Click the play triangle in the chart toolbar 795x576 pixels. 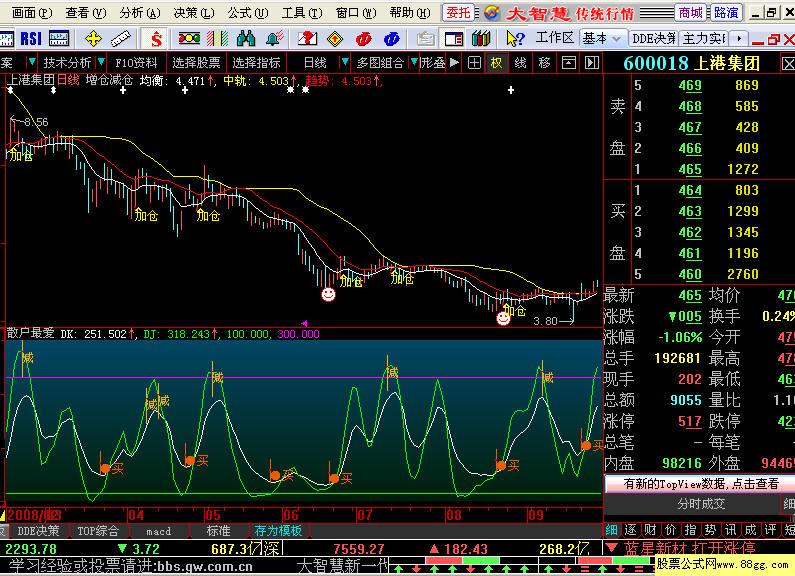pyautogui.click(x=454, y=63)
